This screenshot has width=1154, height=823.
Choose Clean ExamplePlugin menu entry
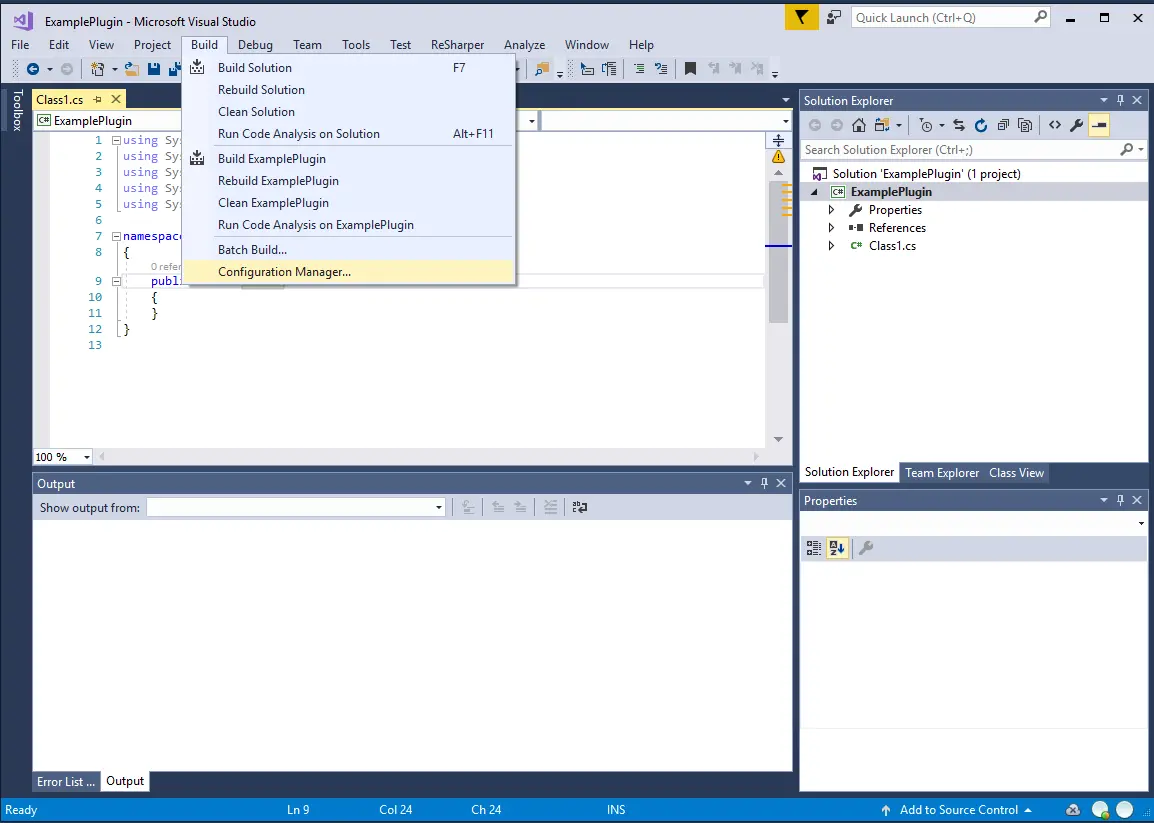(x=347, y=202)
